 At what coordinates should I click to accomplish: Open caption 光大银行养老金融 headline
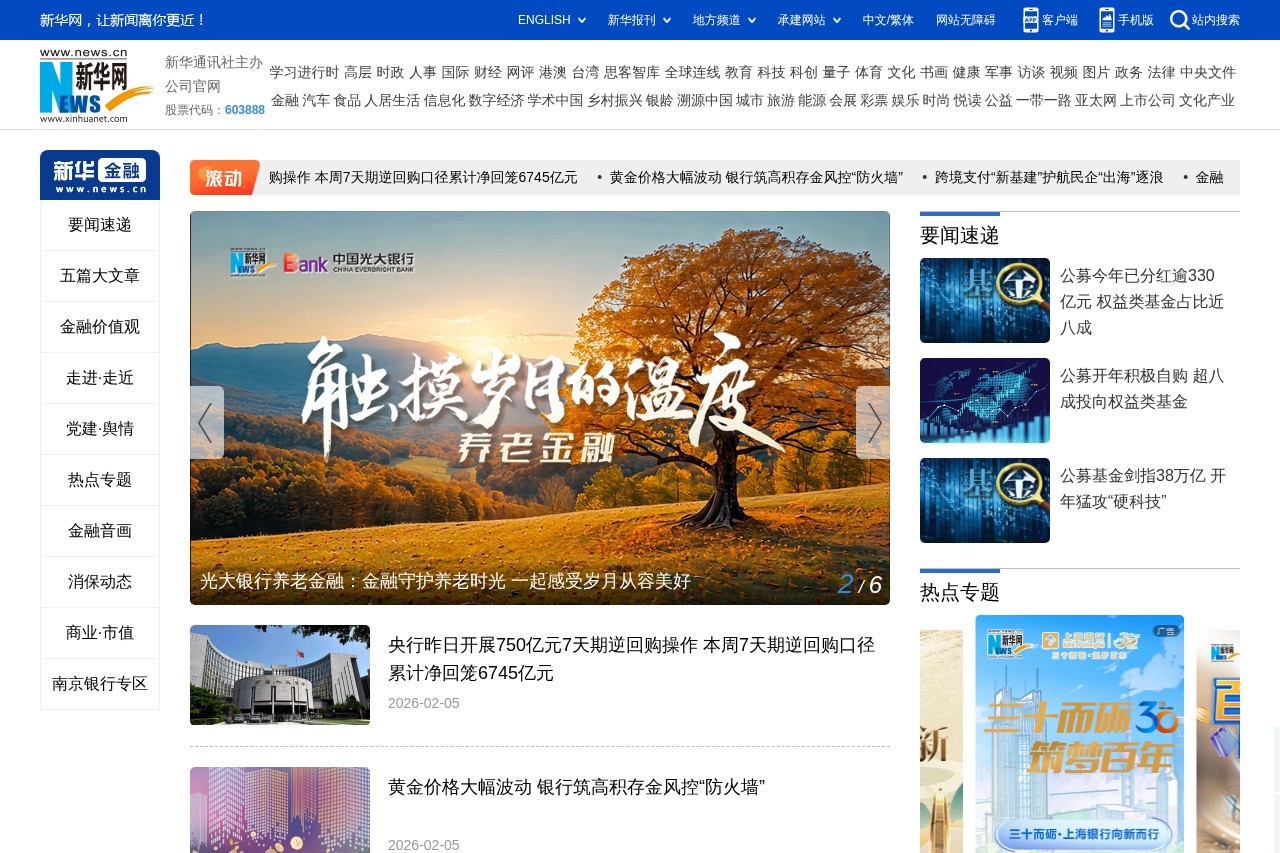(445, 581)
